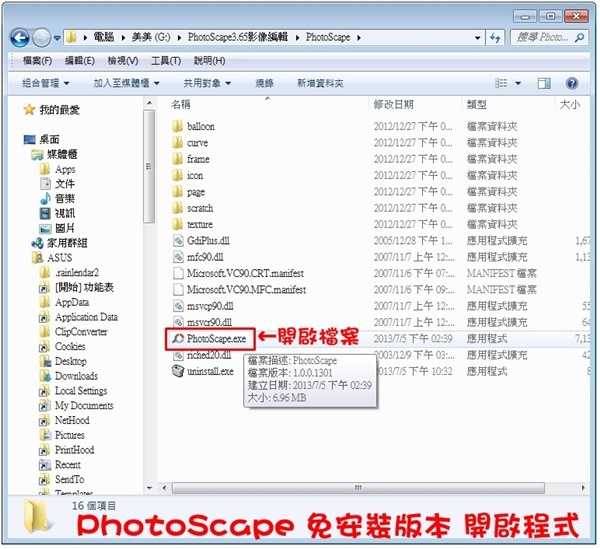
Task: Sort by the 類型 column header
Action: tap(476, 104)
